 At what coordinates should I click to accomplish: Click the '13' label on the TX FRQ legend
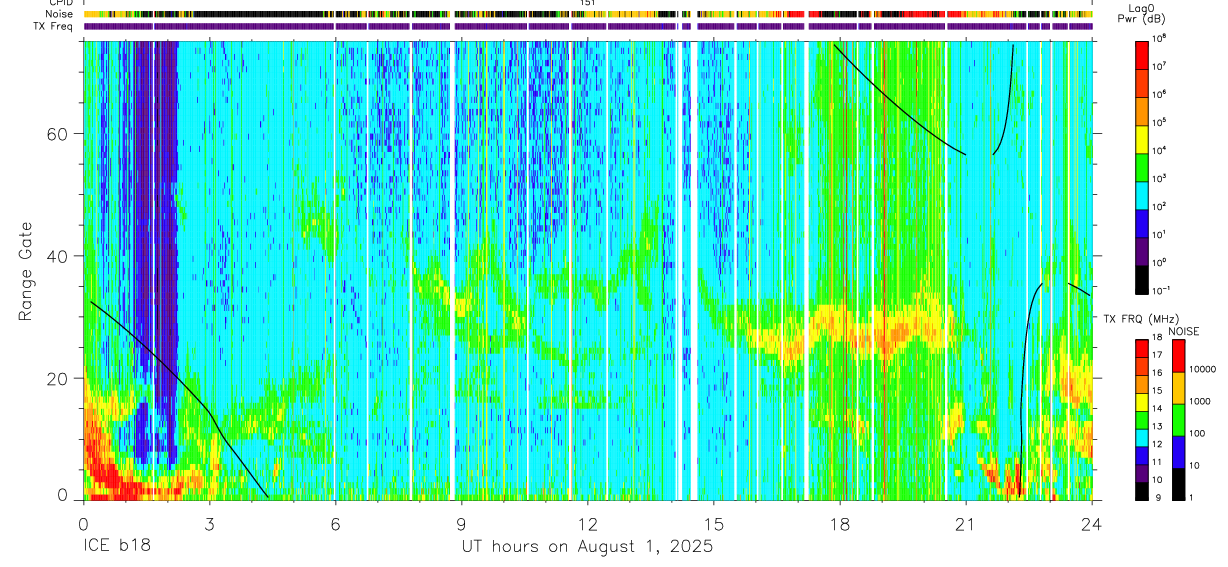click(x=1157, y=428)
